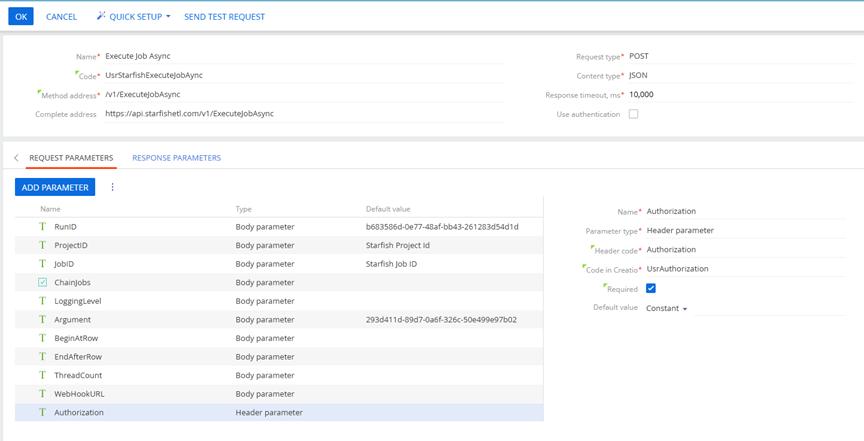Click the text type icon for JobID
864x441 pixels.
[x=42, y=264]
